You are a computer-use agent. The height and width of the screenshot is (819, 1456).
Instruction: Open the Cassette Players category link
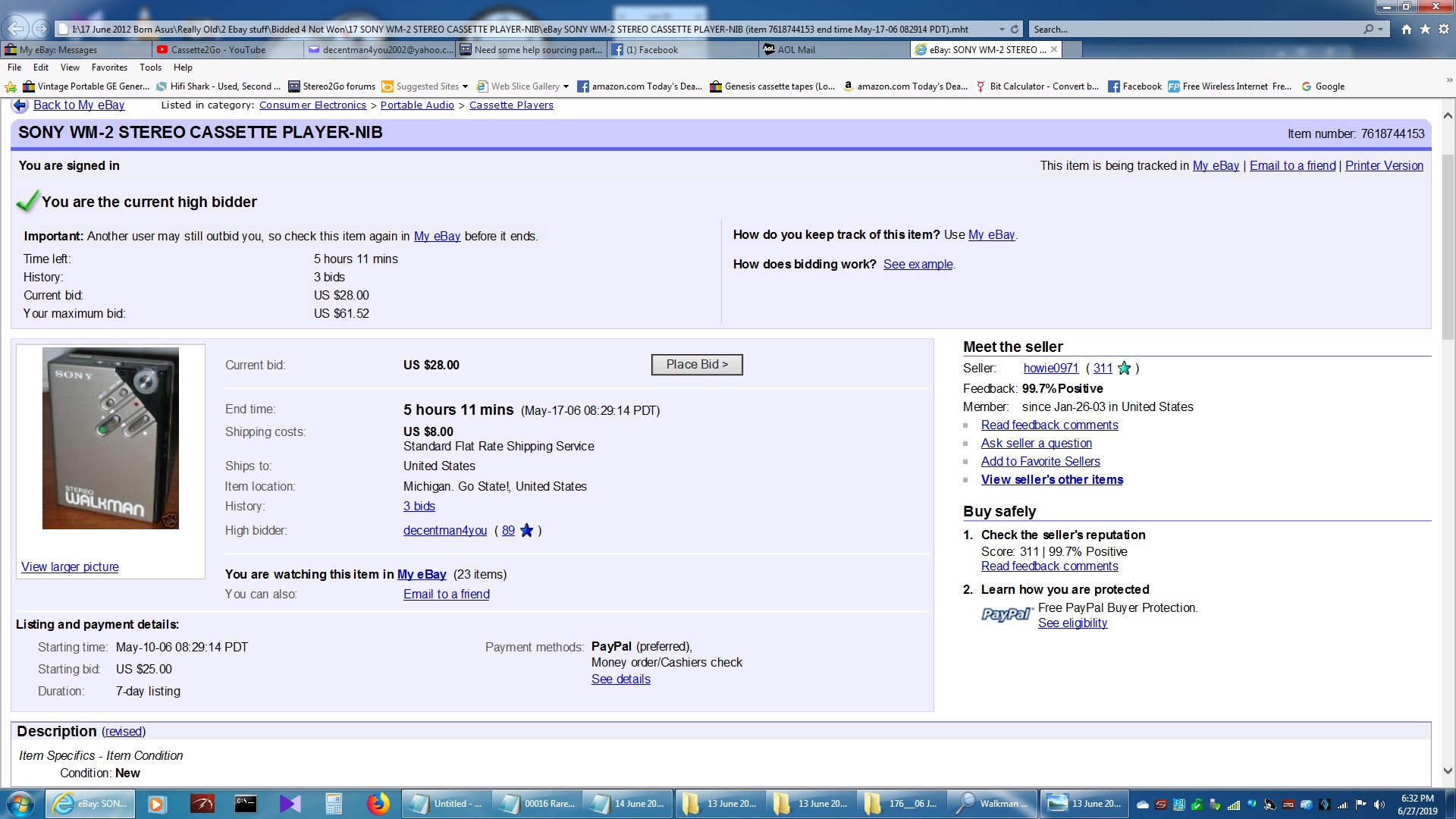(x=511, y=105)
